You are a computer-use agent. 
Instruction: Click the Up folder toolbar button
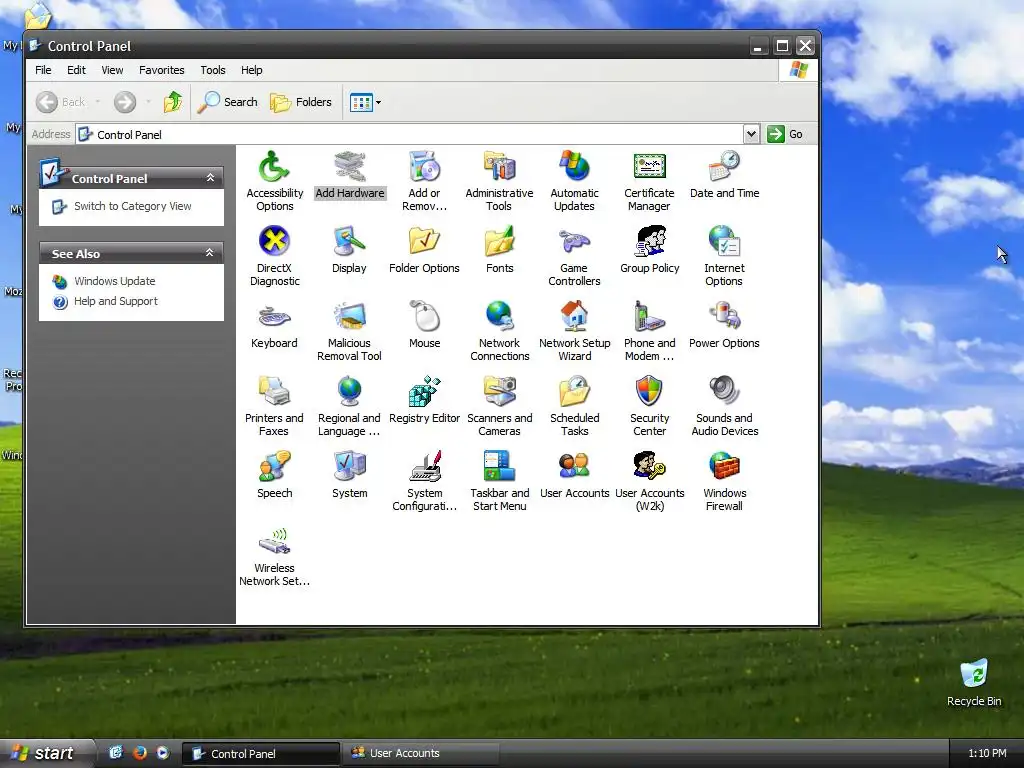point(173,102)
